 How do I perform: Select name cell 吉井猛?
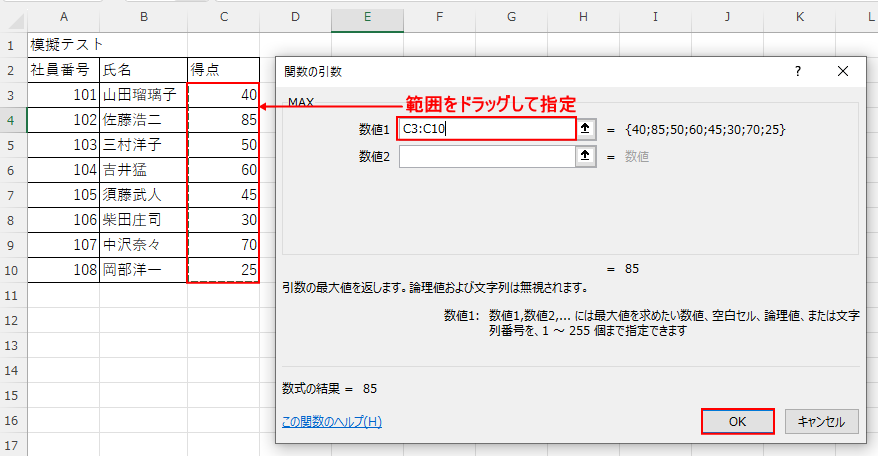tap(144, 170)
